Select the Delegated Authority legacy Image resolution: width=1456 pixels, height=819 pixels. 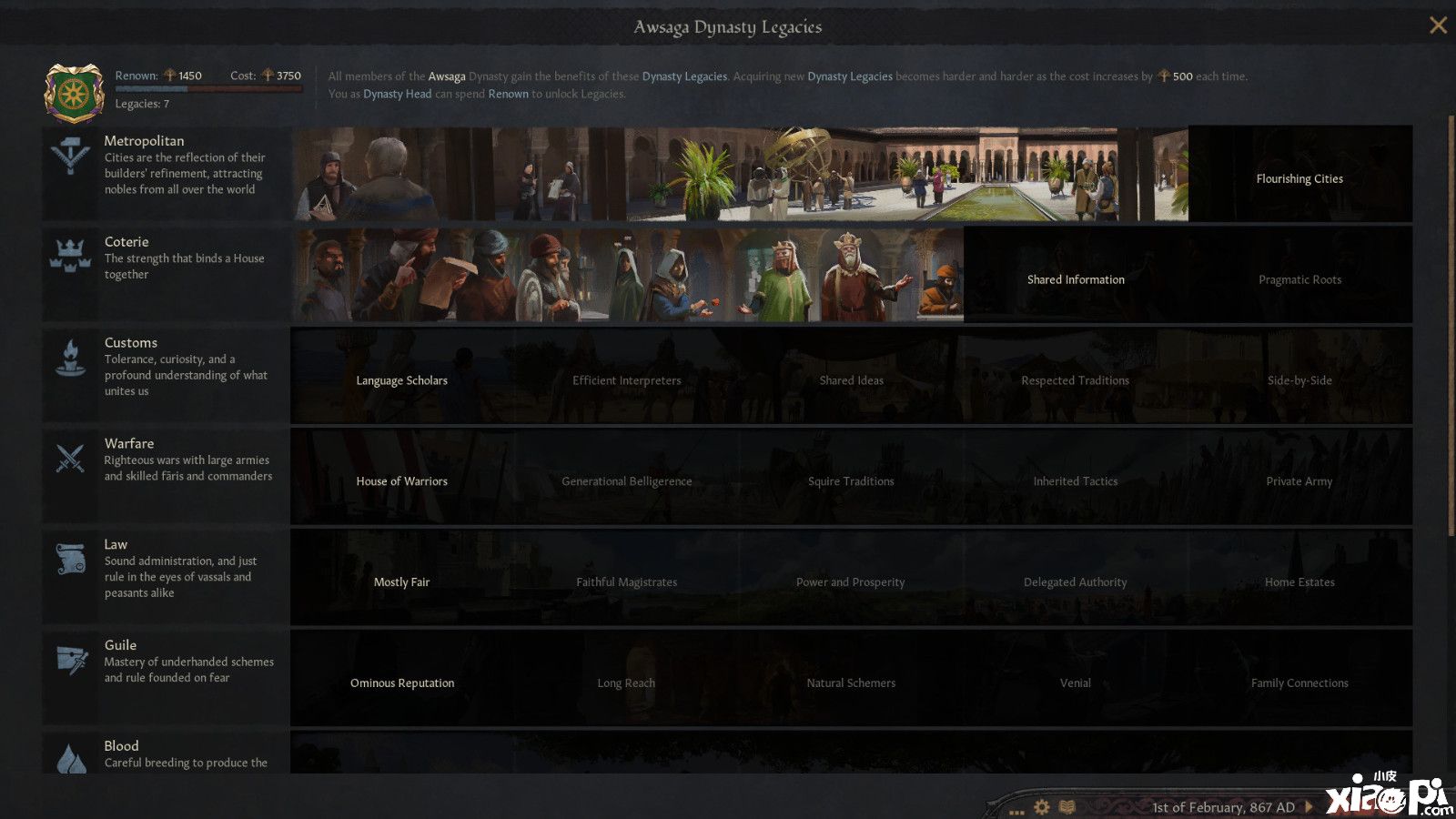pos(1076,578)
